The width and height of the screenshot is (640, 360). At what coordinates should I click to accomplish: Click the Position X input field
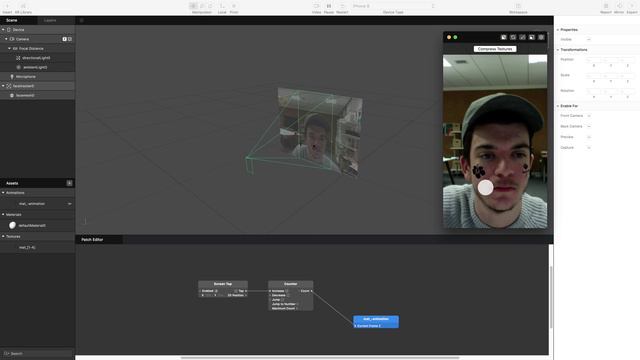click(593, 60)
